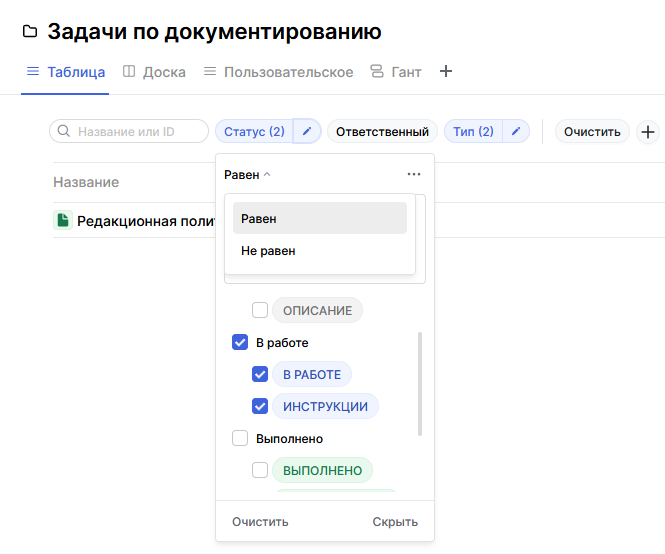665x554 pixels.
Task: Open the Ответственный filter dropdown
Action: tap(382, 132)
